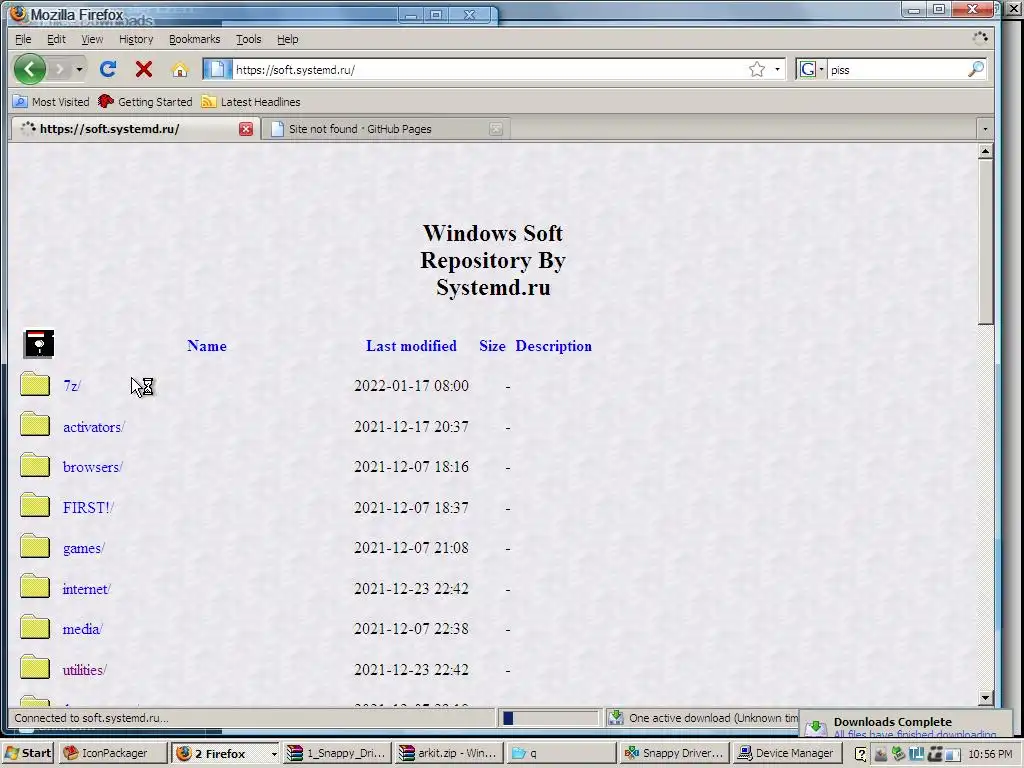1024x768 pixels.
Task: Expand the address bar URL history dropdown
Action: point(777,69)
